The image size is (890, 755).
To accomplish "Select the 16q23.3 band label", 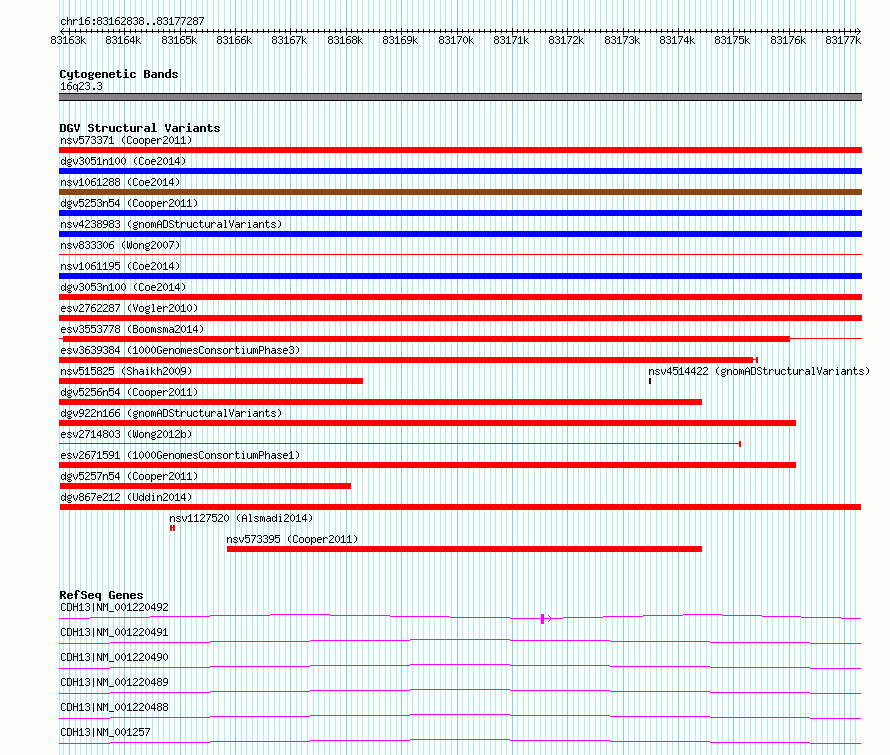I will coord(81,86).
